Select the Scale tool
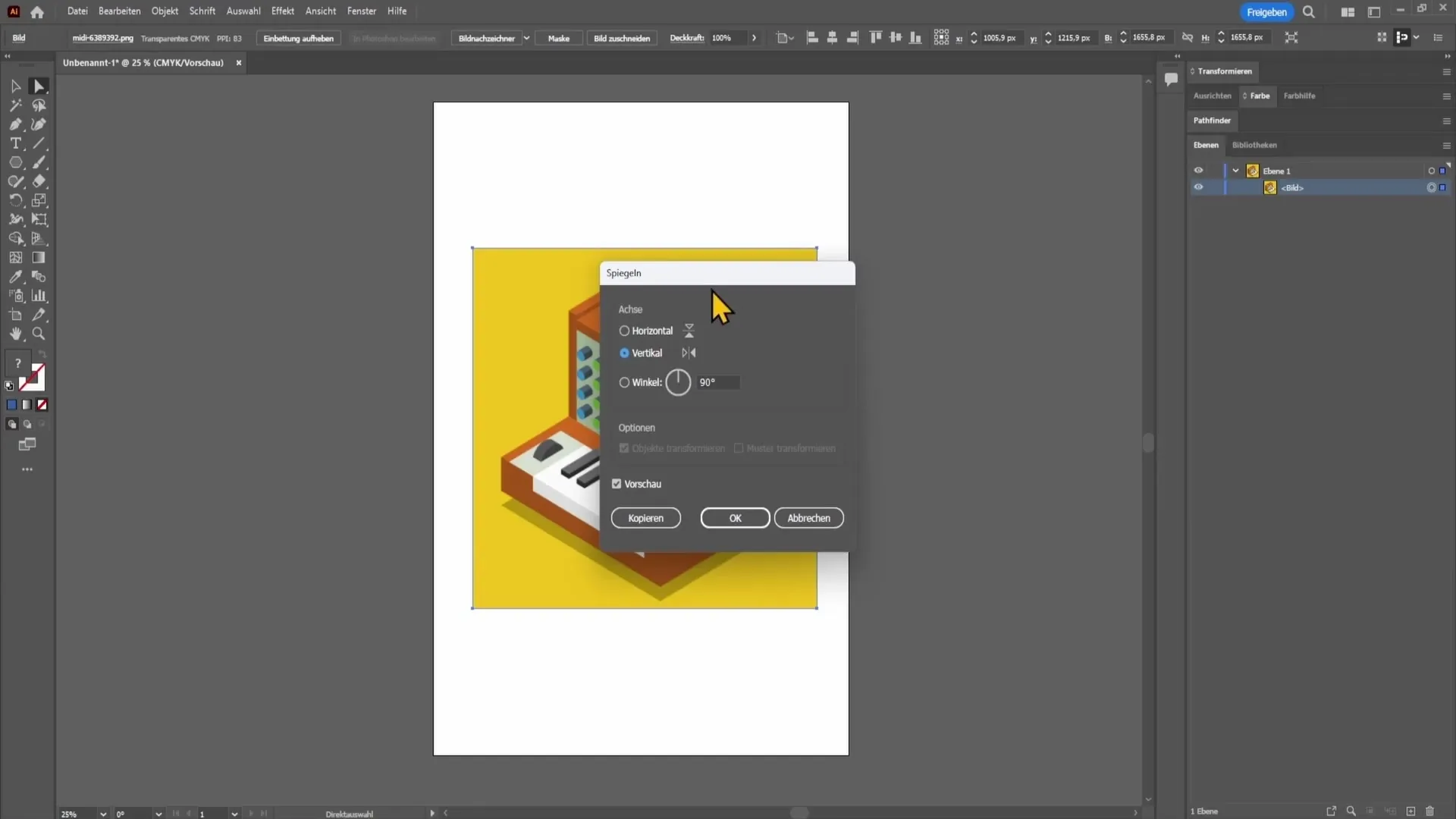 coord(39,200)
